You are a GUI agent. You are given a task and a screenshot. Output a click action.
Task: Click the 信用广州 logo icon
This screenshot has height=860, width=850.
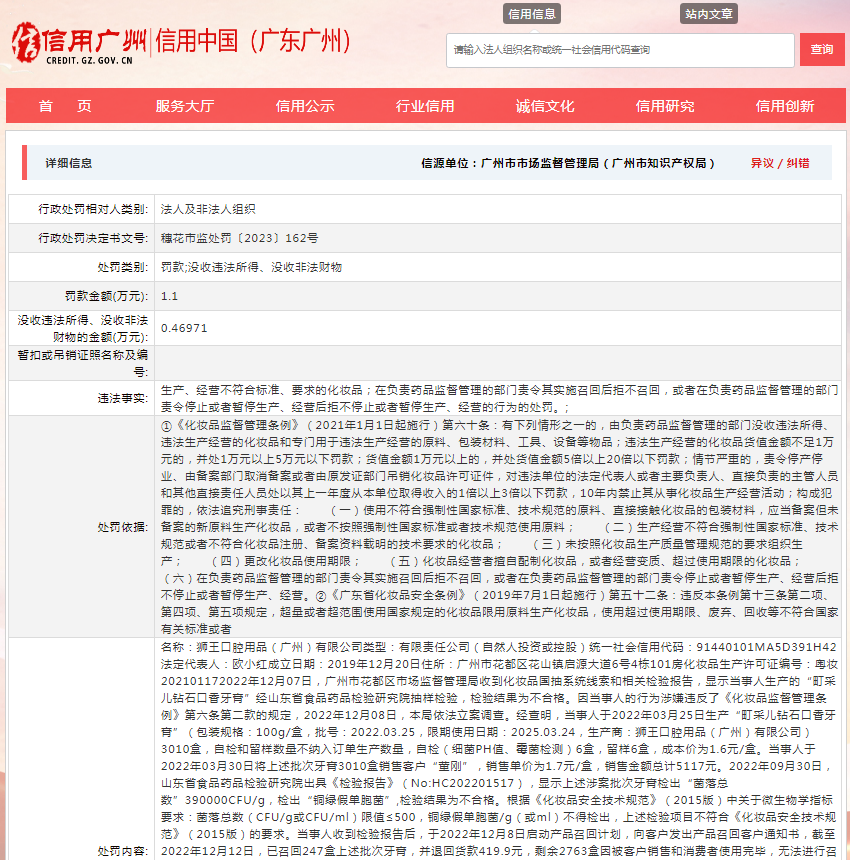coord(26,43)
